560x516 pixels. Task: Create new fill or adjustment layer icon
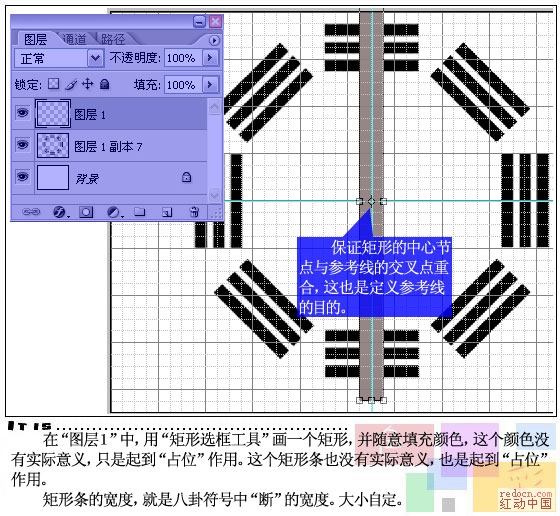point(114,212)
